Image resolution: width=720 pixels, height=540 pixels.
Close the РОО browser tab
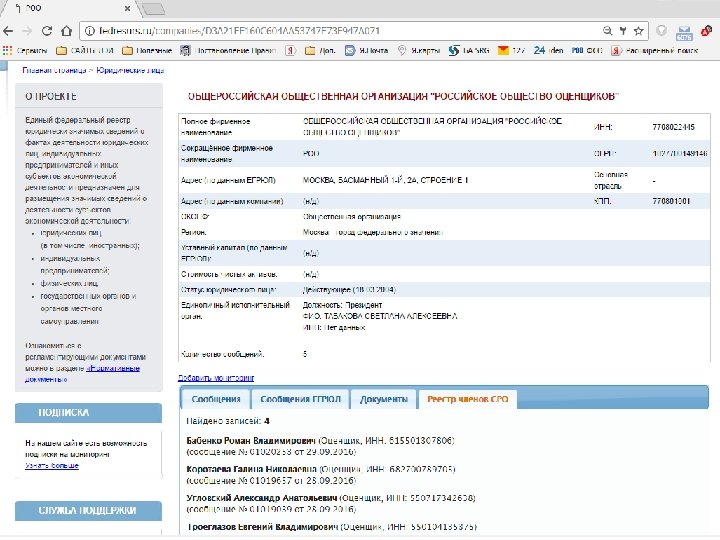pyautogui.click(x=127, y=8)
